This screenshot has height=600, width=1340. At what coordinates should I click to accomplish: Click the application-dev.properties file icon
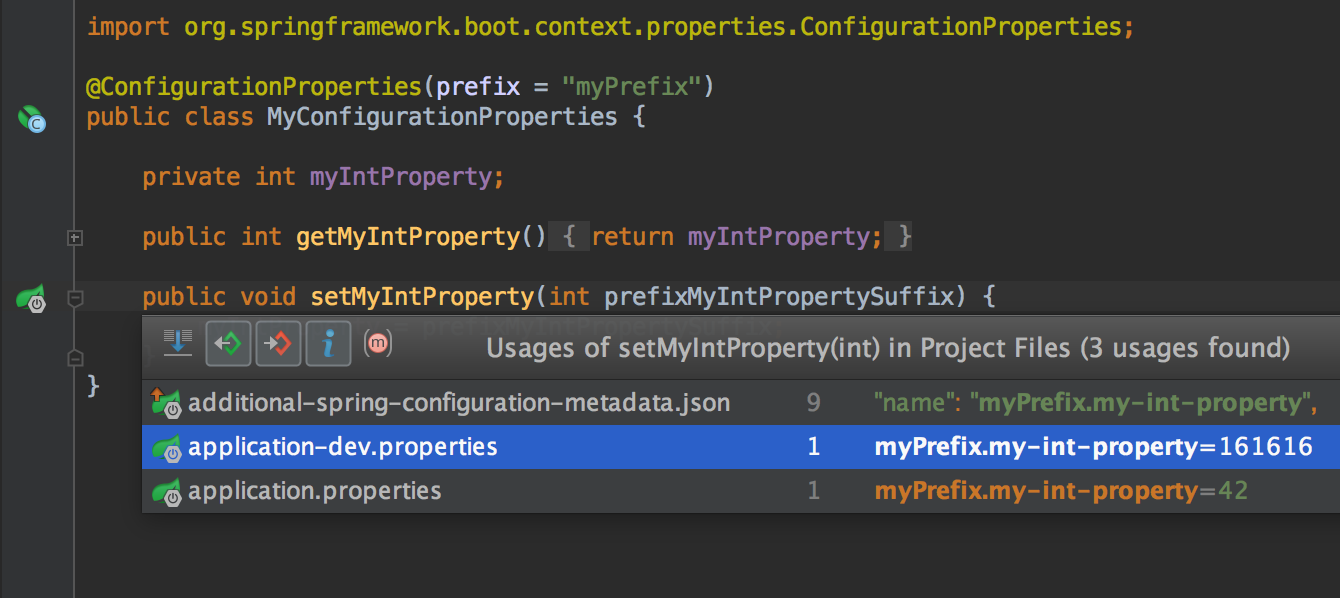point(165,447)
